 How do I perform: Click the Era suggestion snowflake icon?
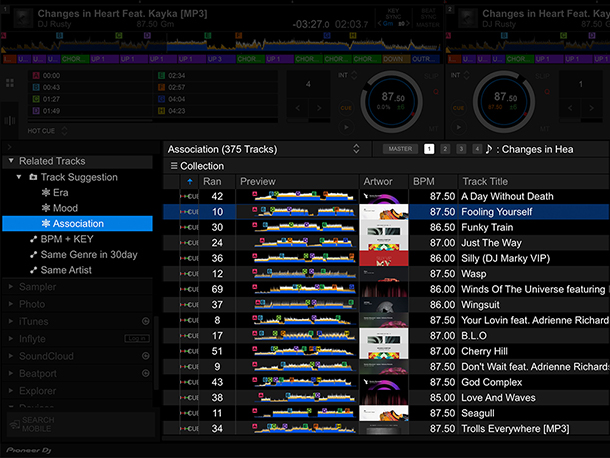click(45, 193)
